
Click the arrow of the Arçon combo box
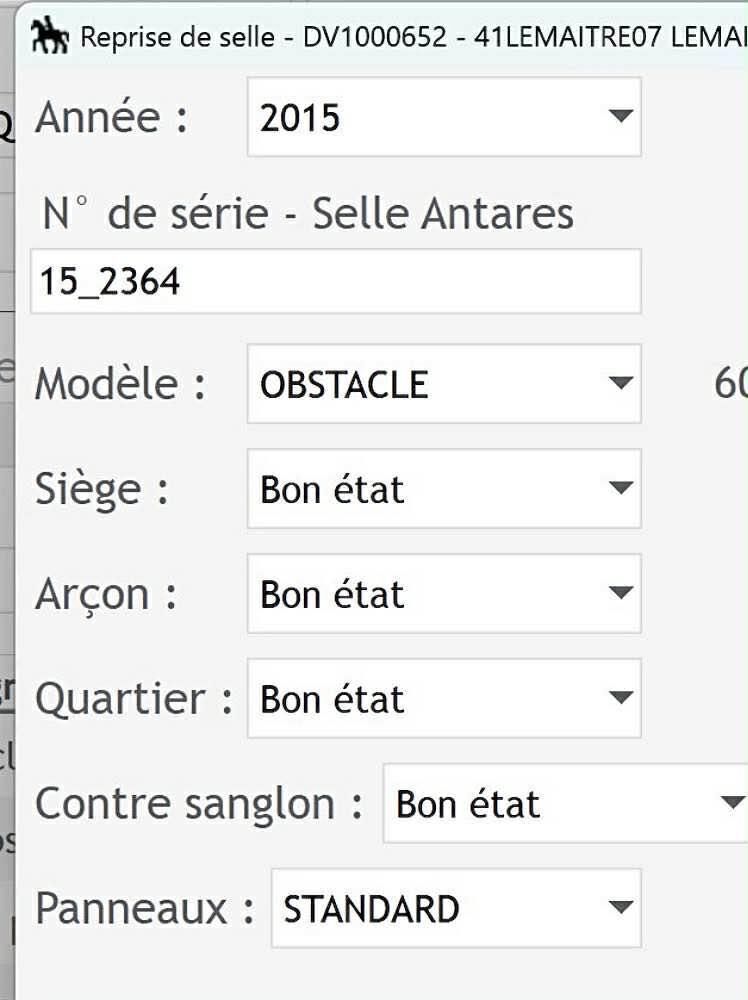[x=621, y=593]
